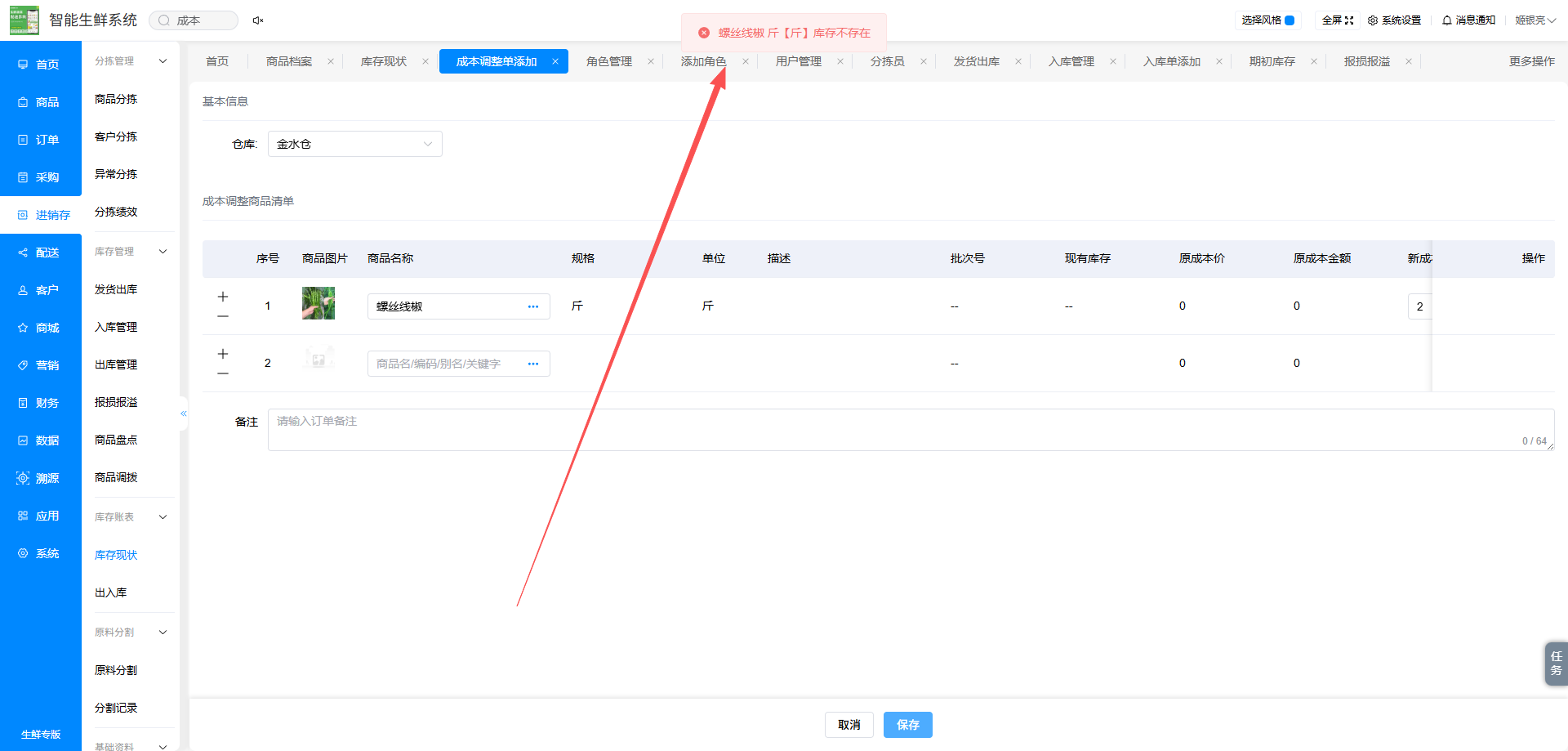Click the 备注 remark text area
Viewport: 1568px width, 751px height.
(x=911, y=430)
